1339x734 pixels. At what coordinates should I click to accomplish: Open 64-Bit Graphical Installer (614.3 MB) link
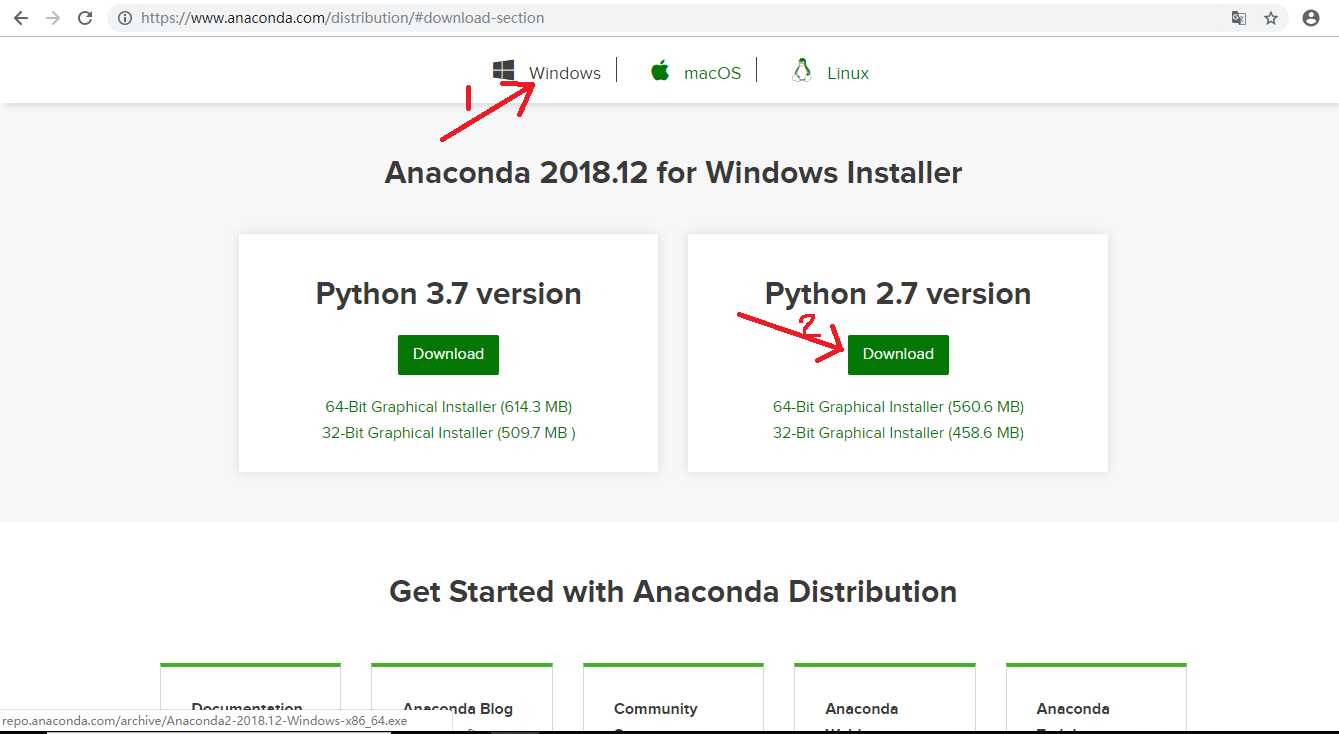pos(448,407)
